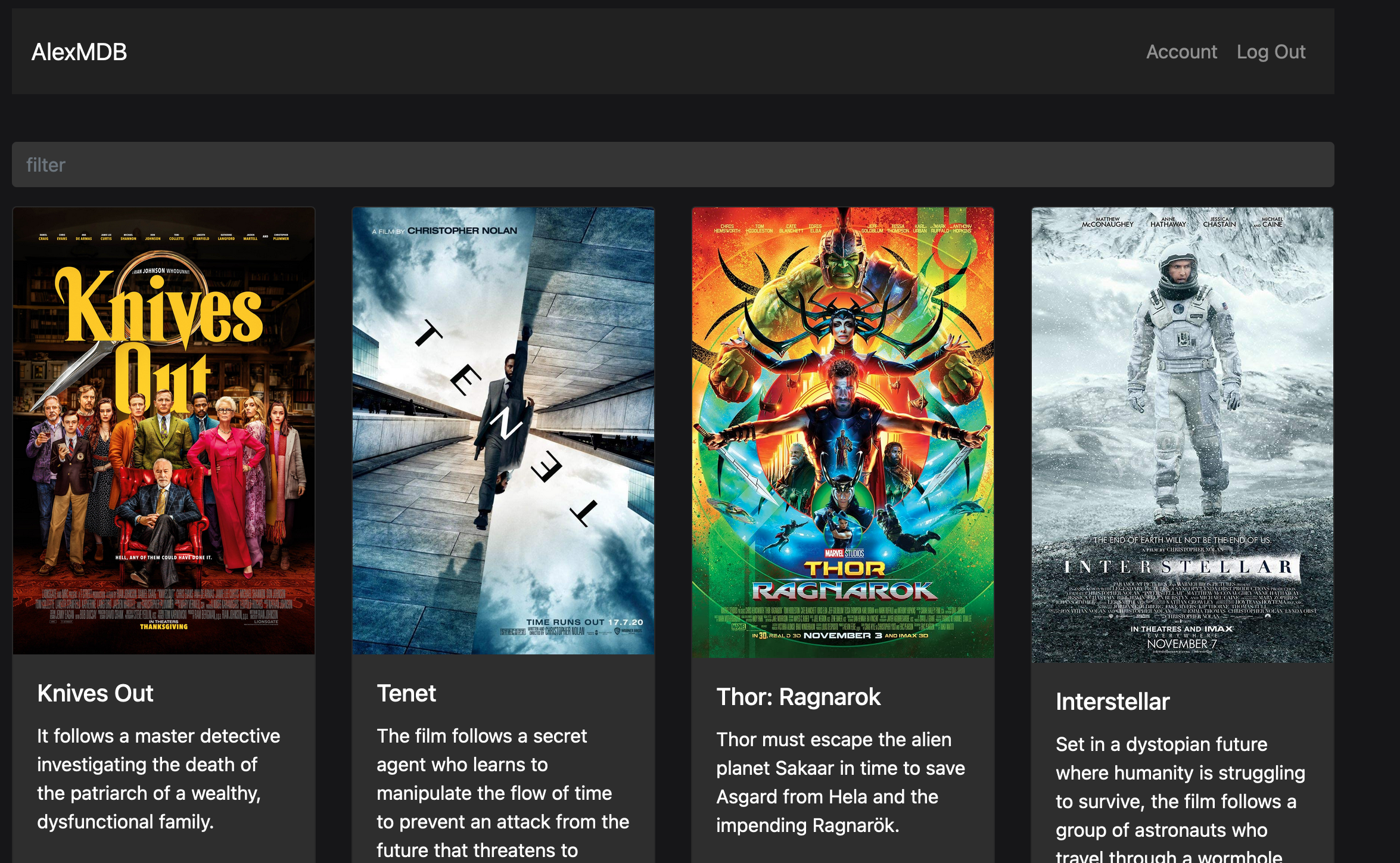Click the Thor must escape Sakaar description

841,783
